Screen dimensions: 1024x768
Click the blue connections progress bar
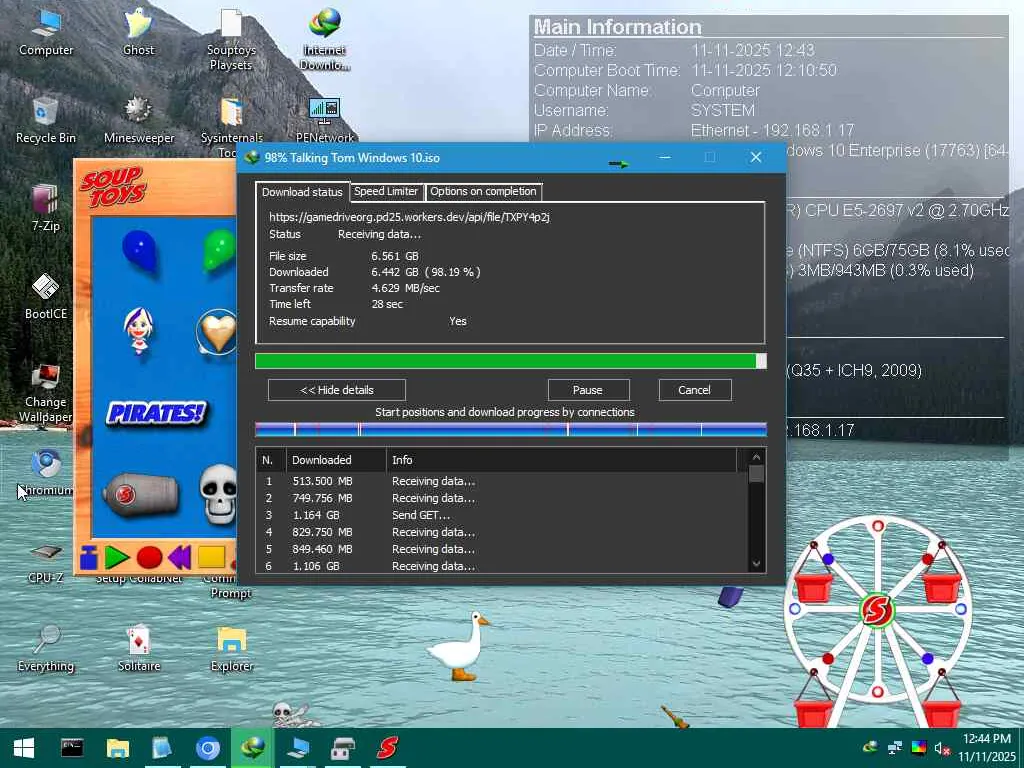click(511, 429)
